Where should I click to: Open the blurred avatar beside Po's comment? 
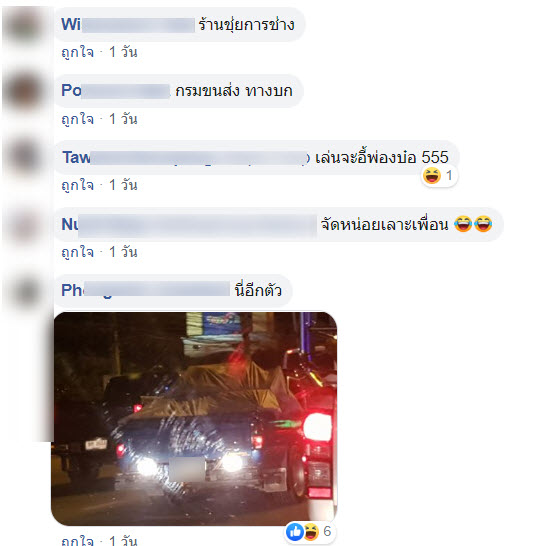coord(25,91)
